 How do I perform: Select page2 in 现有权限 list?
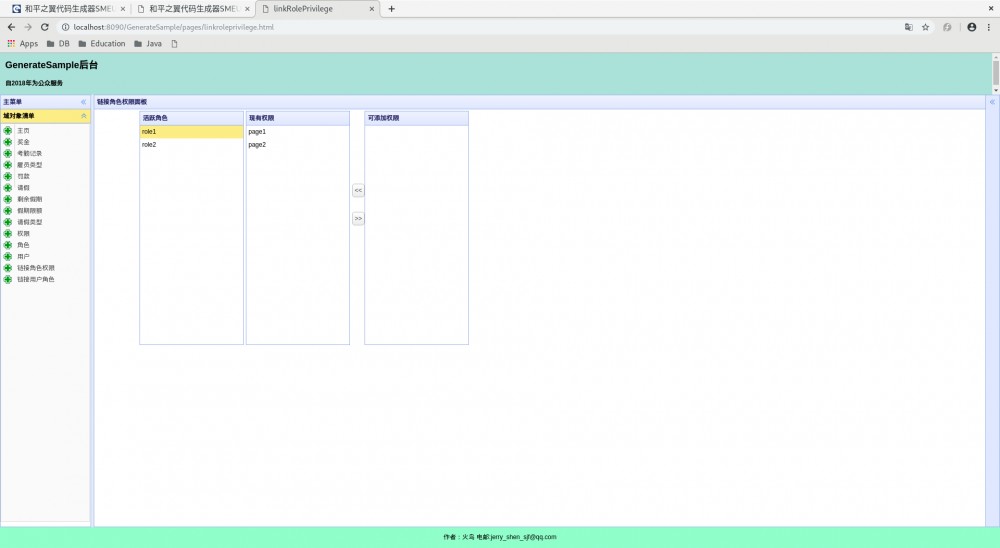[x=298, y=145]
